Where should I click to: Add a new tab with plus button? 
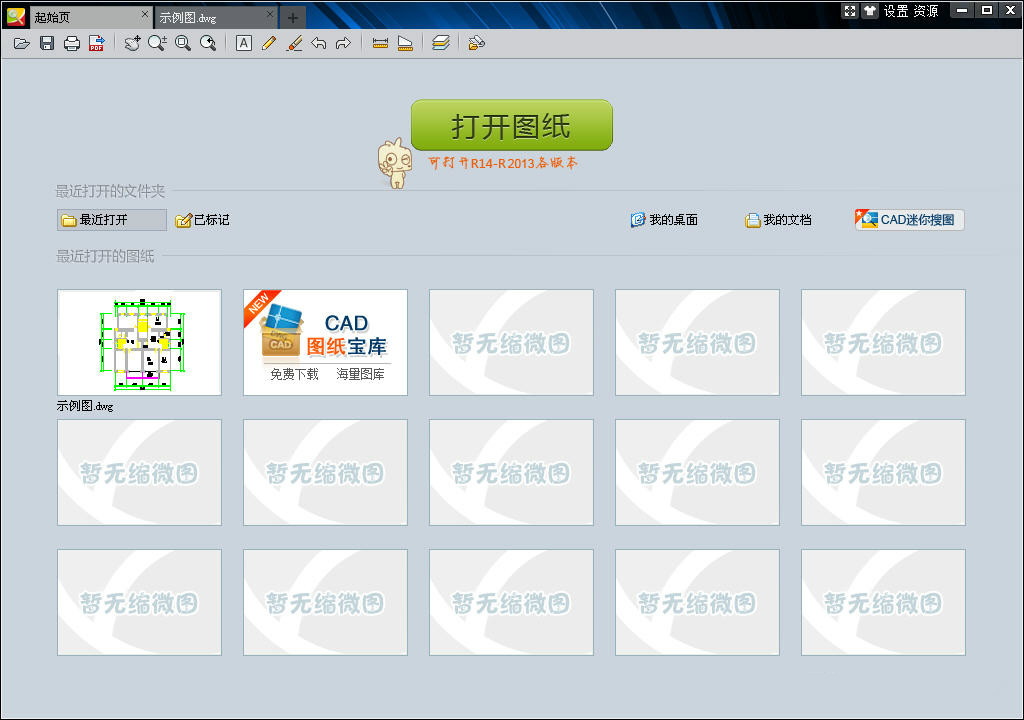coord(292,17)
